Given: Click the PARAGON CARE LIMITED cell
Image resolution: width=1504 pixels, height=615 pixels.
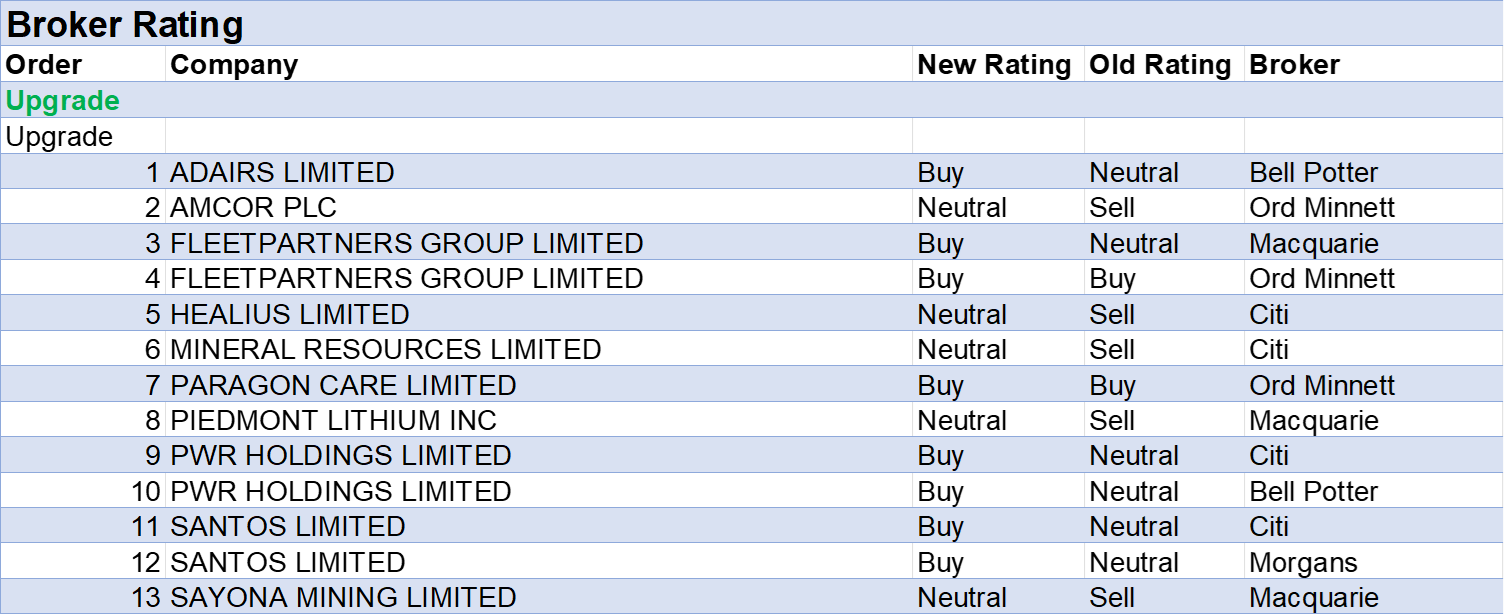Looking at the screenshot, I should [343, 385].
